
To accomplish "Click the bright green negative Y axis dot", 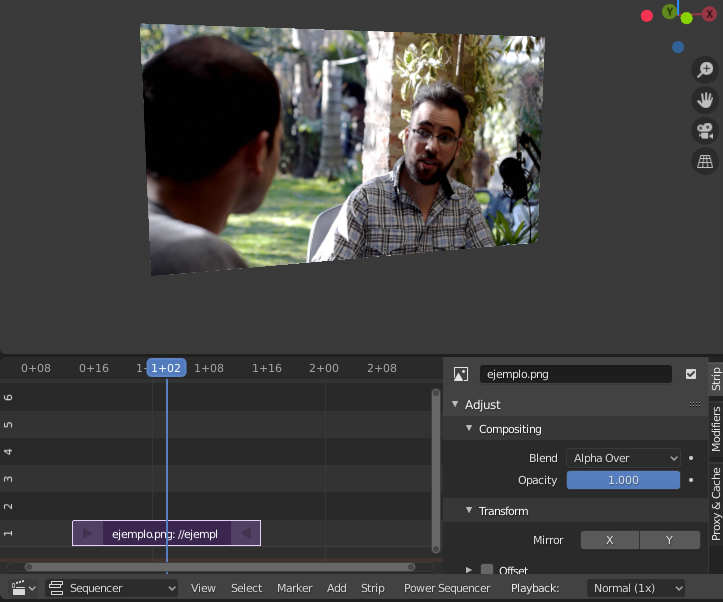I will pyautogui.click(x=687, y=18).
